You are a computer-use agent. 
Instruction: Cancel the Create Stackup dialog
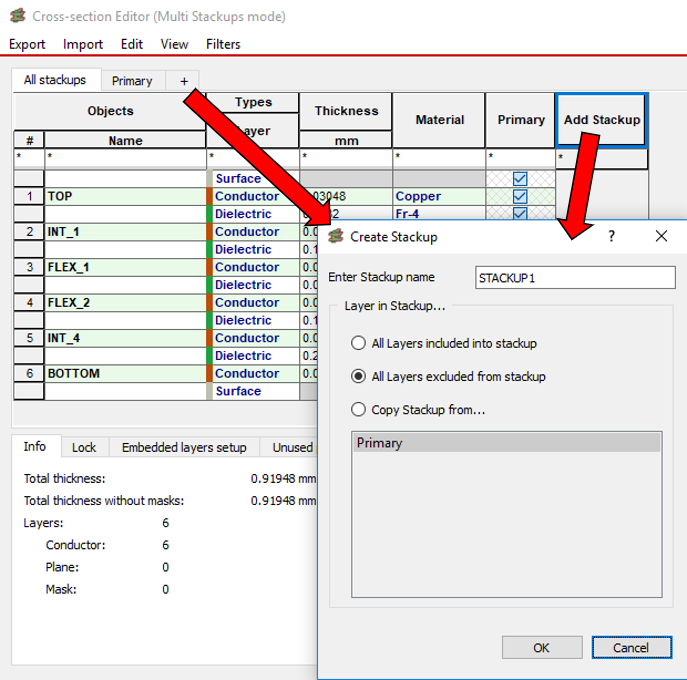click(631, 648)
